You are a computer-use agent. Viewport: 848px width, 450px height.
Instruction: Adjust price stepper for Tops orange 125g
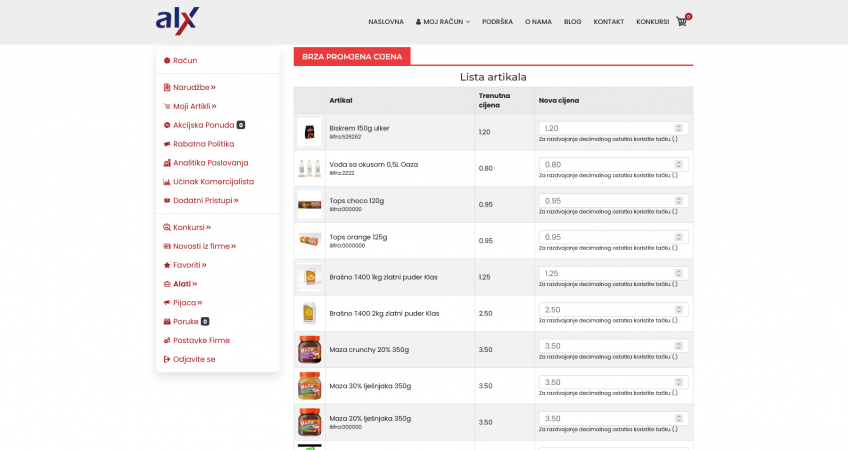(x=679, y=237)
